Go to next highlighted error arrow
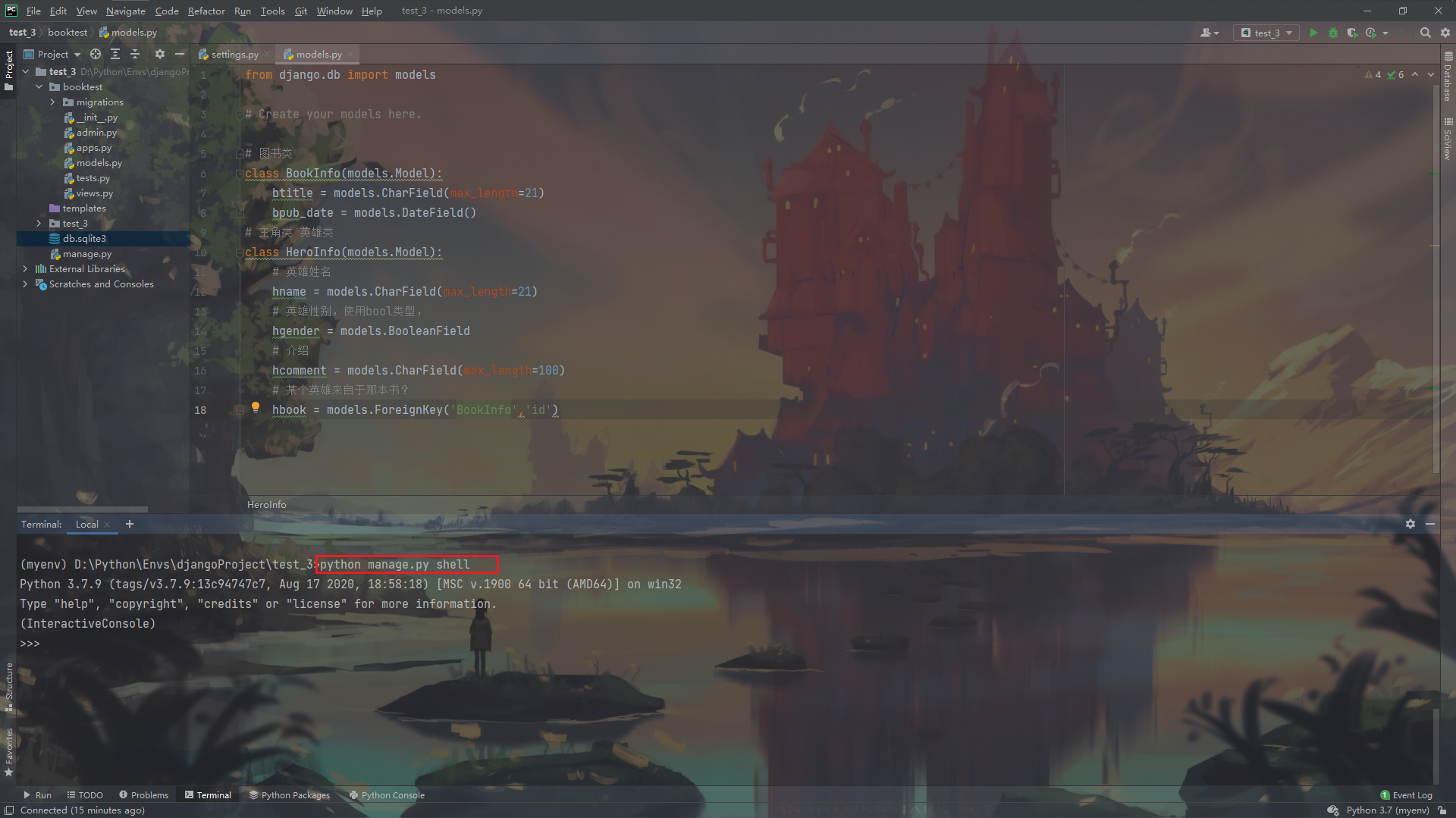1456x818 pixels. point(1431,74)
